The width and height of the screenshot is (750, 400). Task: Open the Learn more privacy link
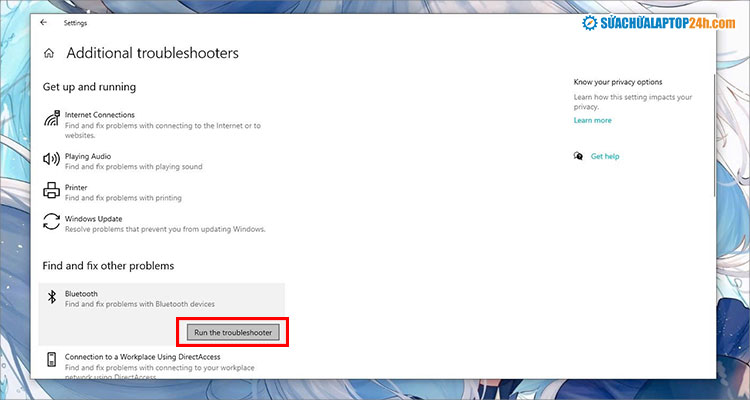[592, 120]
